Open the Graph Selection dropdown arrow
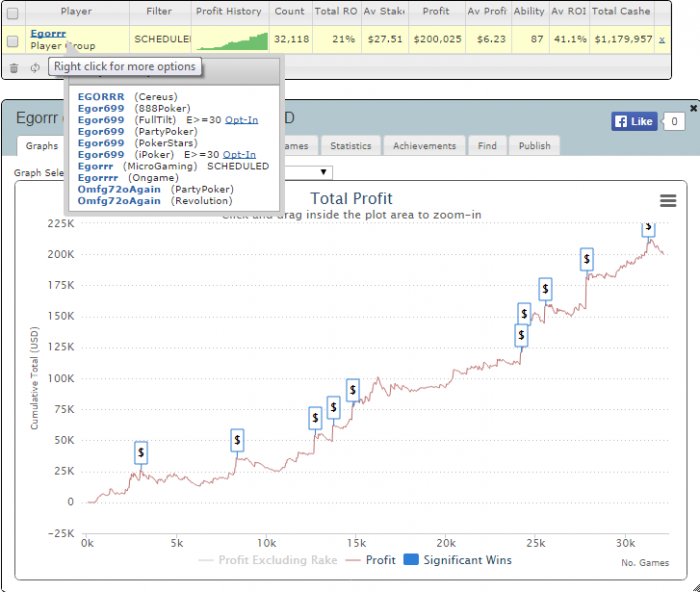The height and width of the screenshot is (592, 700). [x=324, y=172]
